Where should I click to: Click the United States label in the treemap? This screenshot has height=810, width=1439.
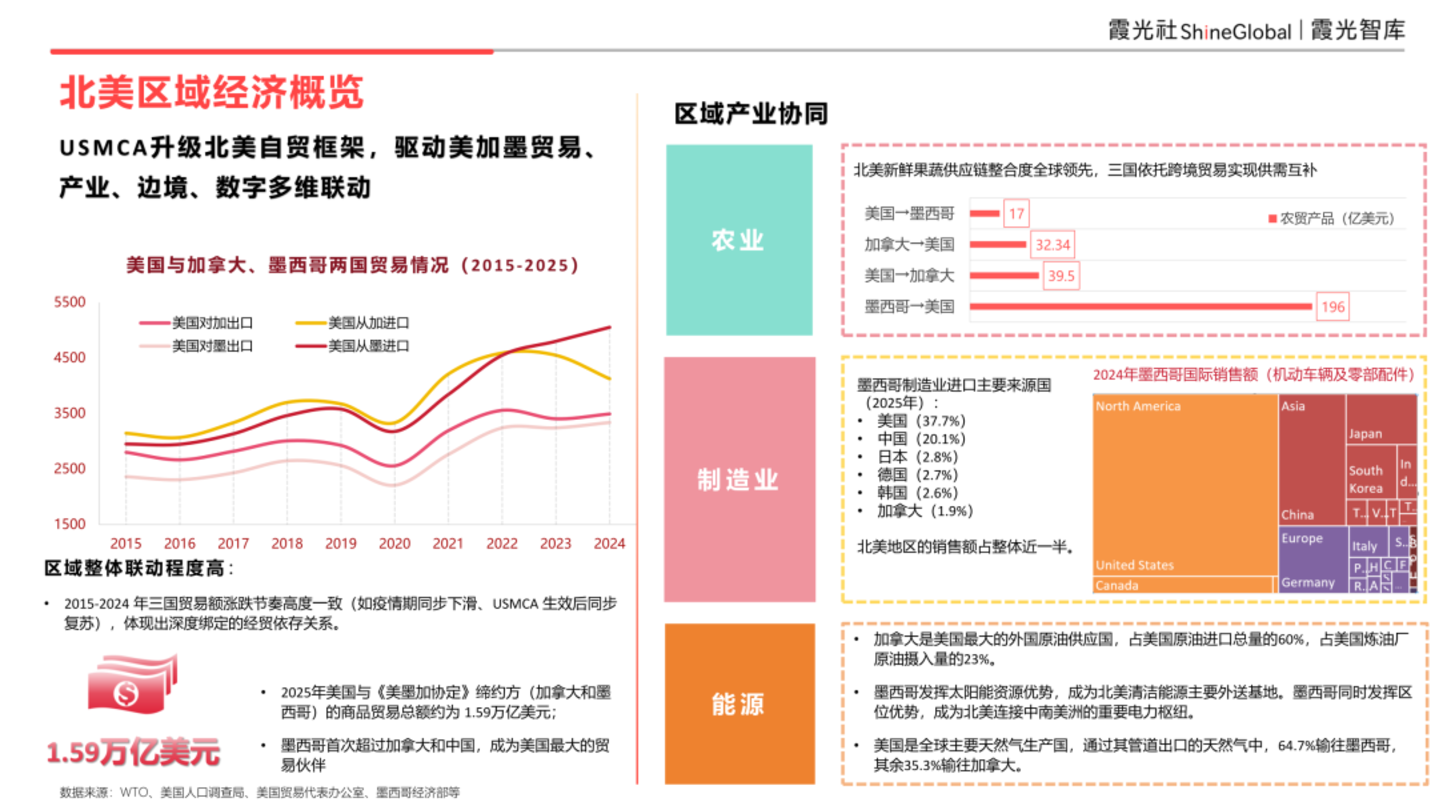1135,565
